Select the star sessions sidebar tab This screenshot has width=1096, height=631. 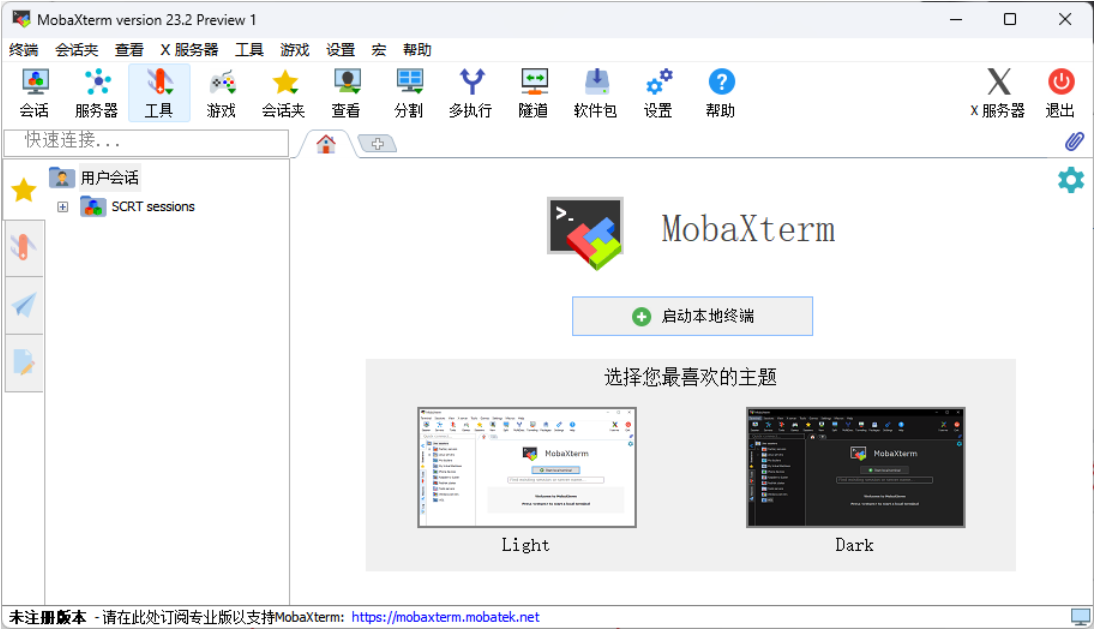(x=24, y=189)
